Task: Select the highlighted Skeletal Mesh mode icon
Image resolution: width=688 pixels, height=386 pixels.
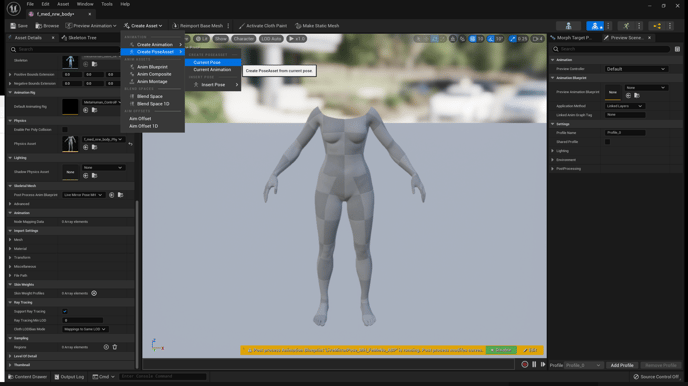Action: click(595, 26)
